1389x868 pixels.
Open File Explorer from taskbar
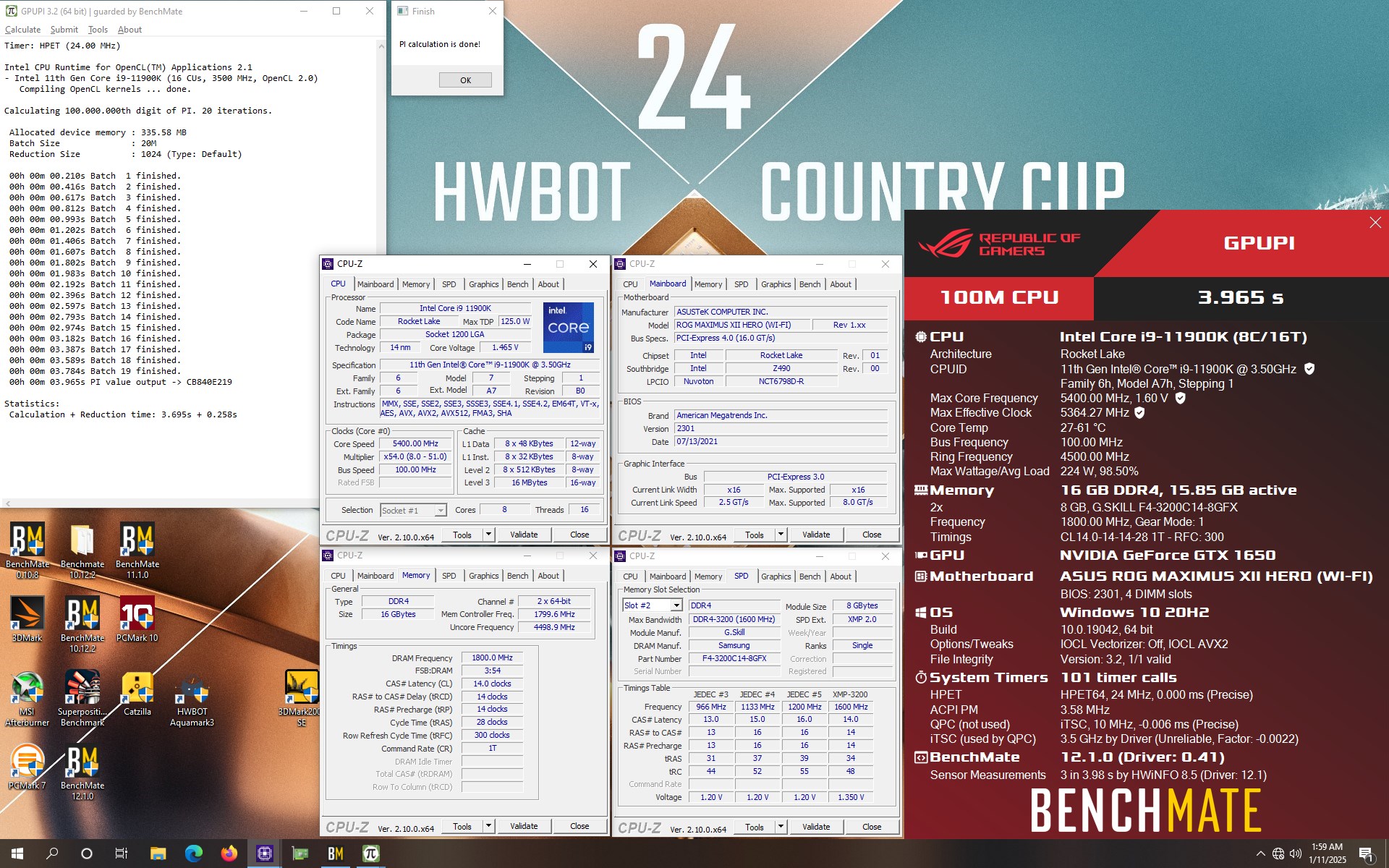pos(158,854)
